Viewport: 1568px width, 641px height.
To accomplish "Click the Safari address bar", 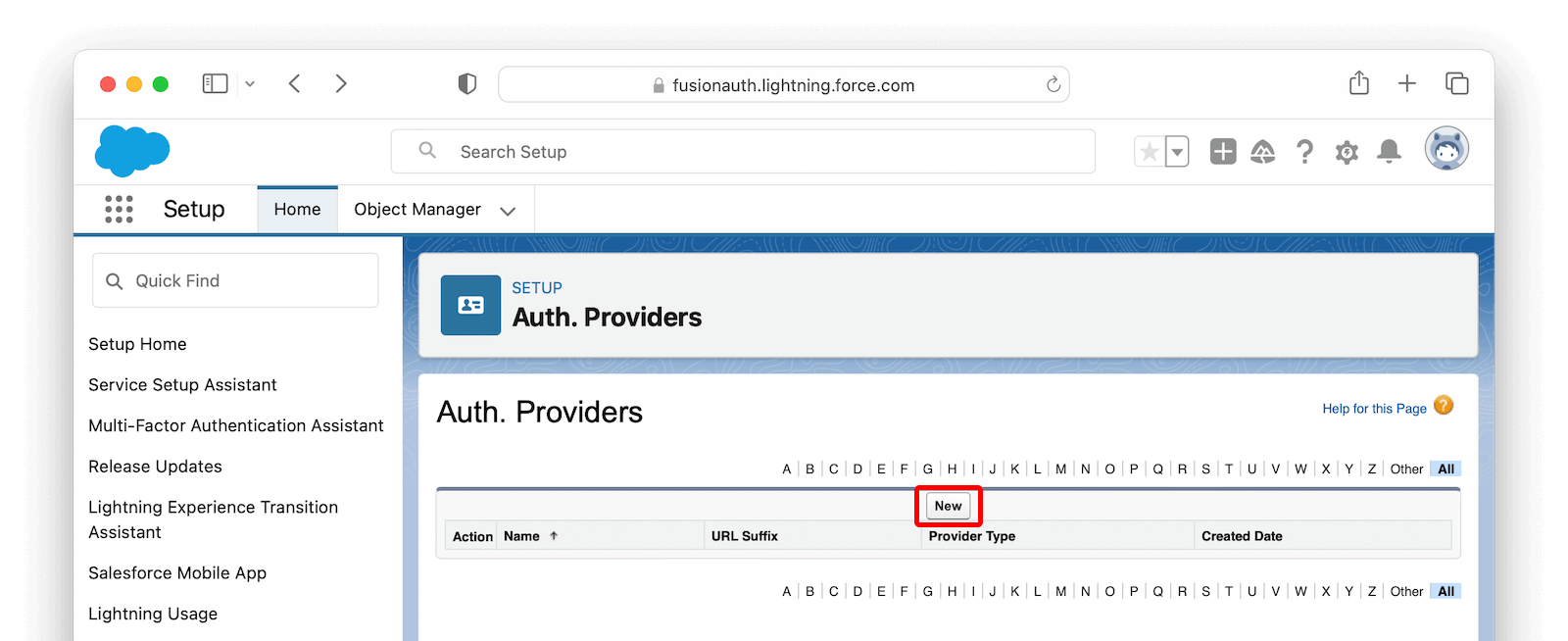I will click(784, 84).
